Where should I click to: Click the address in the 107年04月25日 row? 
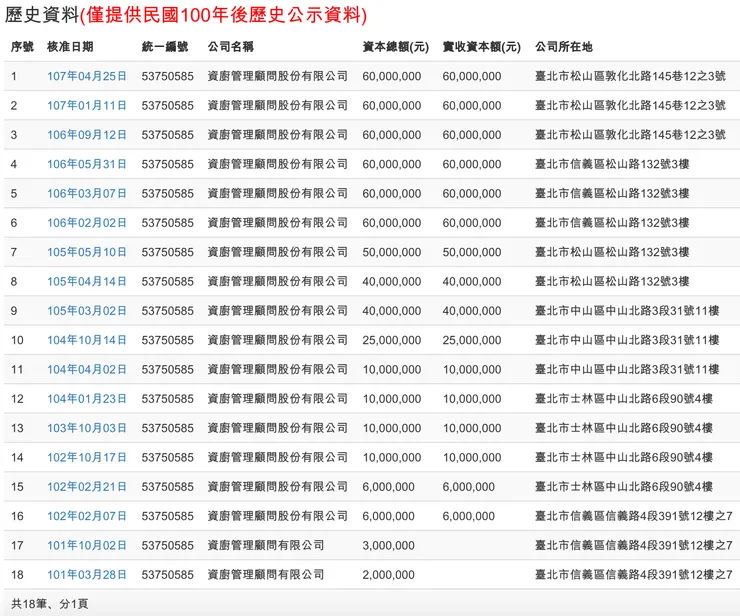tap(631, 76)
